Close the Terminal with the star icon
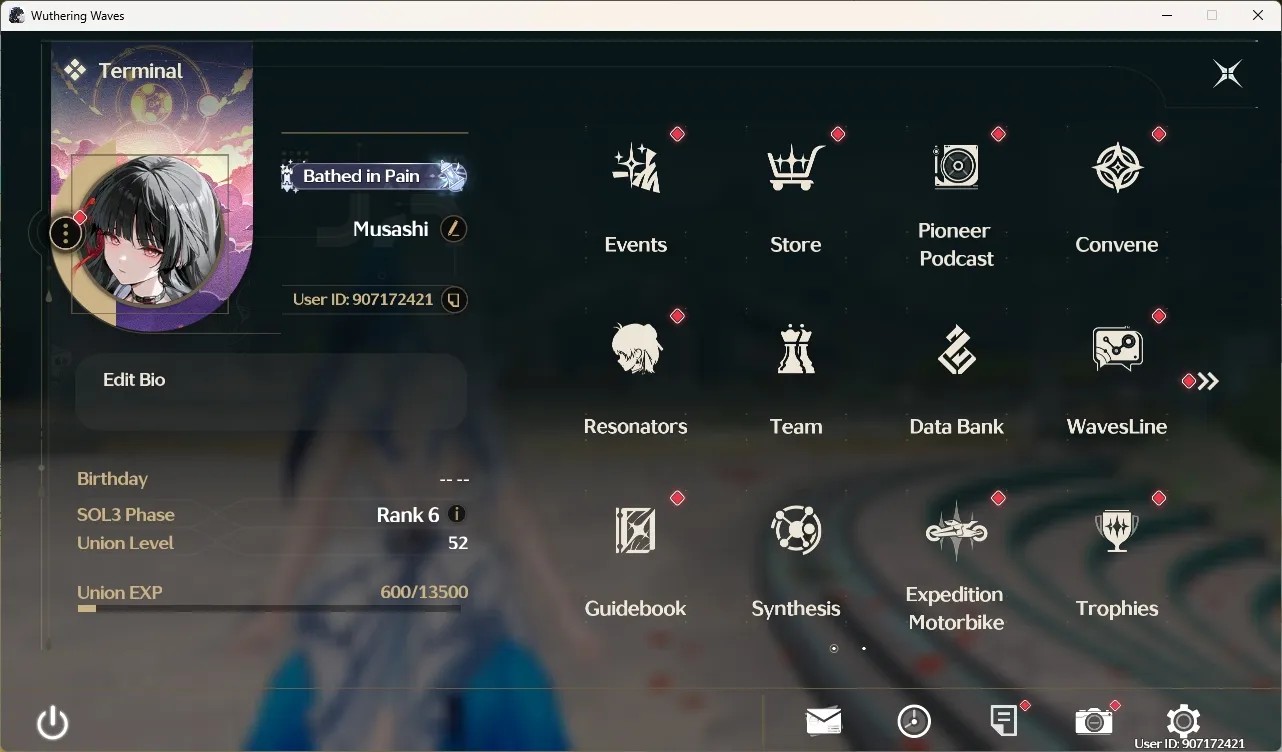The image size is (1282, 752). point(1227,73)
